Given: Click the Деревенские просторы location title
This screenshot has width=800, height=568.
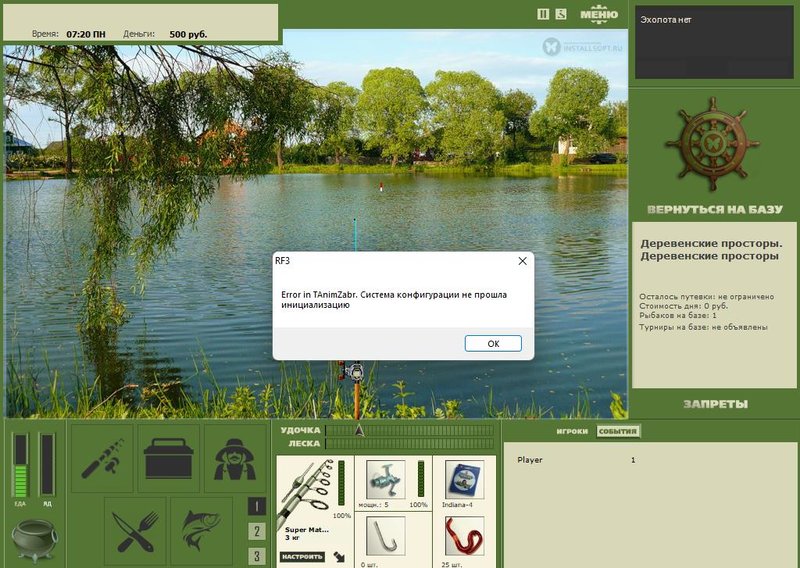Looking at the screenshot, I should click(x=711, y=250).
